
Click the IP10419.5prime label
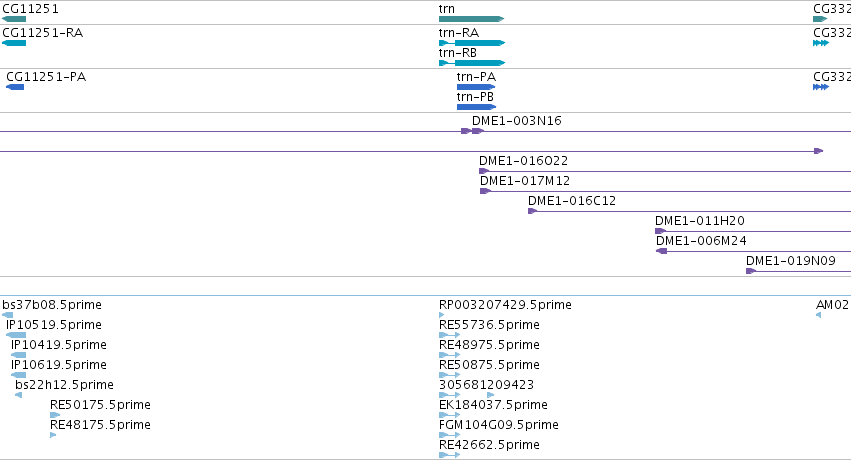tap(59, 345)
